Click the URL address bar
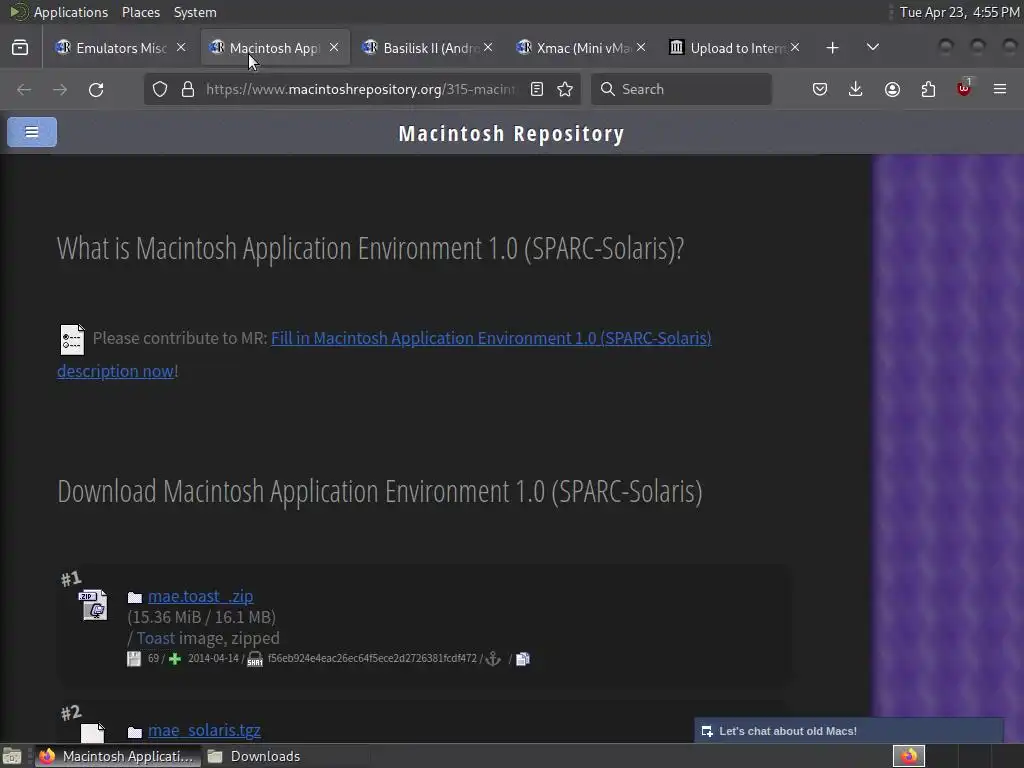1024x768 pixels. (x=360, y=89)
